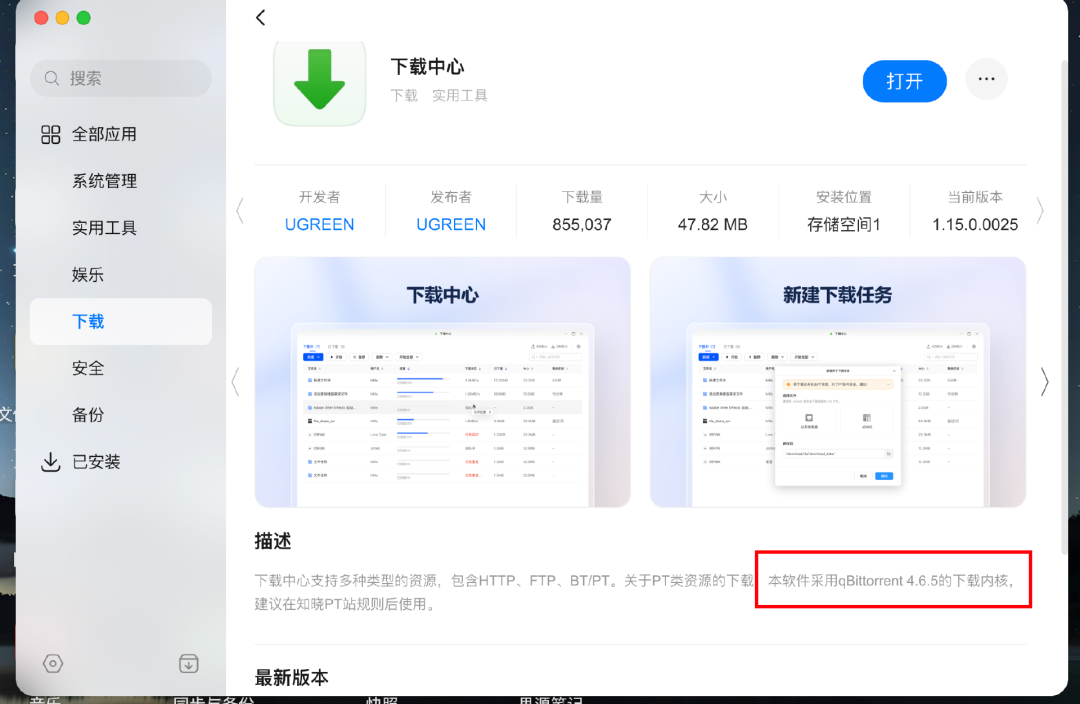1080x704 pixels.
Task: Open the download tasks icon at sidebar bottom
Action: click(x=189, y=663)
